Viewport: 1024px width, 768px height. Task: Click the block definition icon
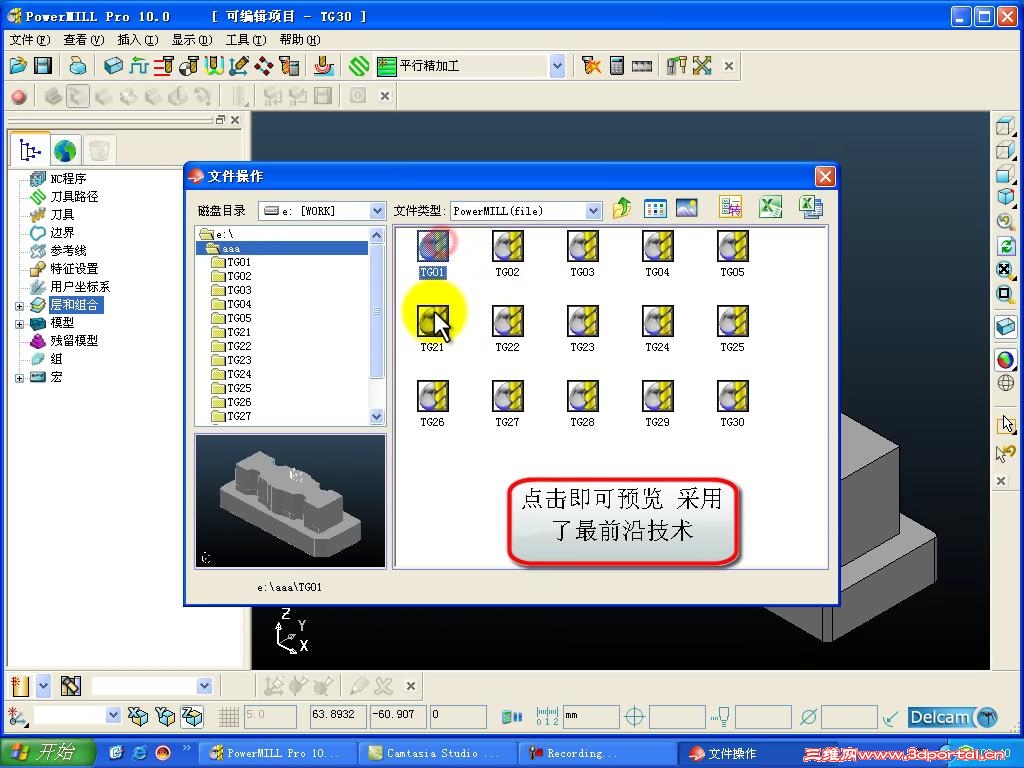pos(113,65)
